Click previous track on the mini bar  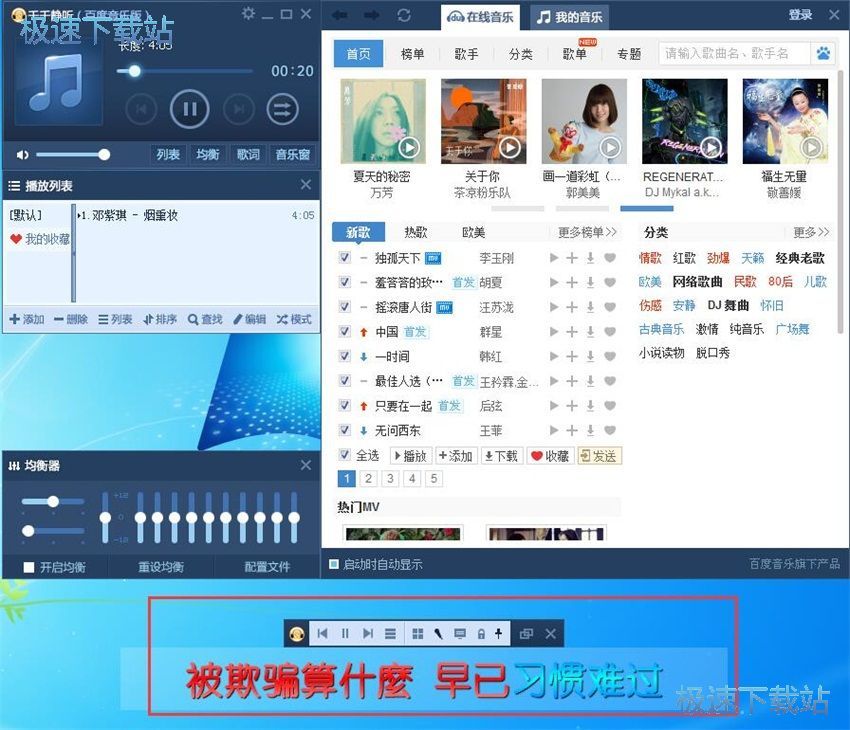point(323,634)
